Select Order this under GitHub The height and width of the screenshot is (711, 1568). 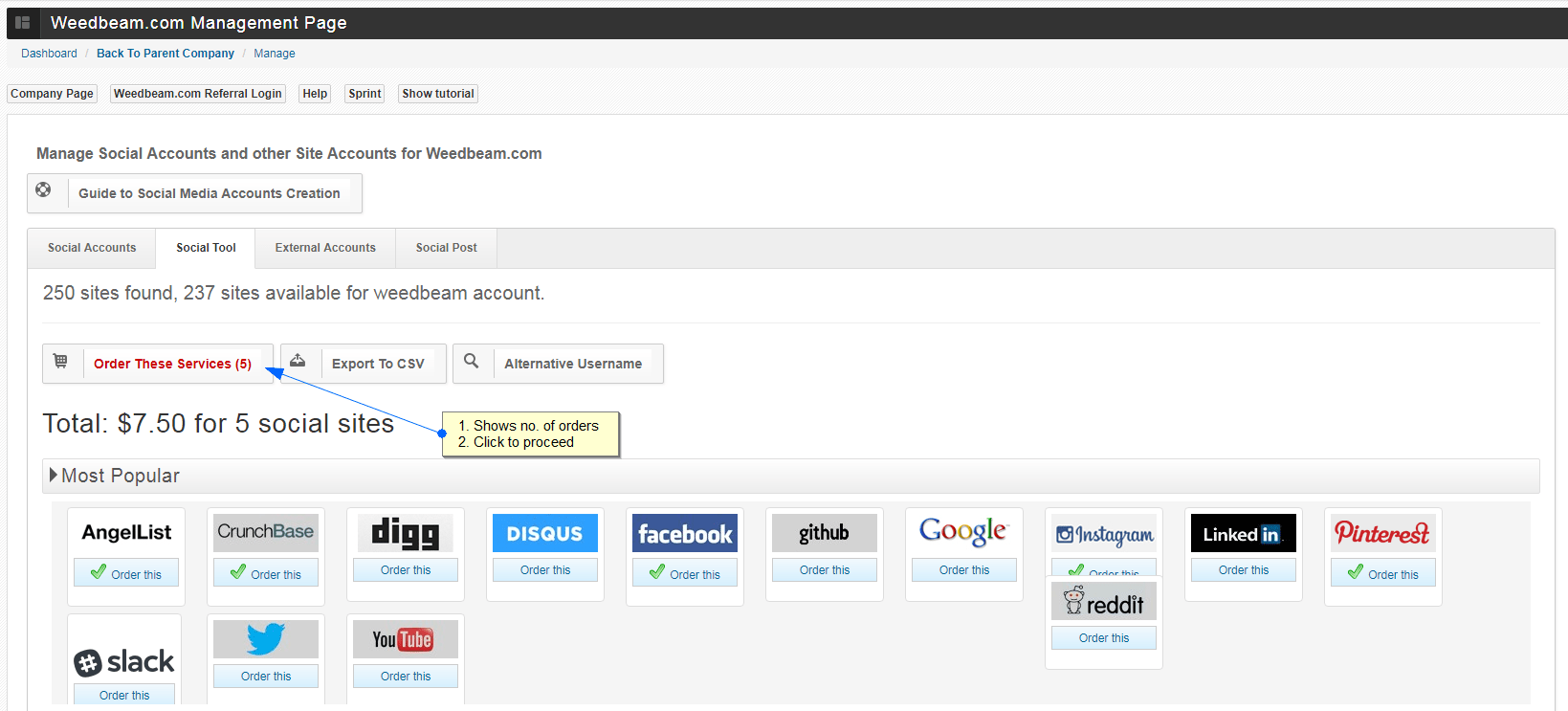click(825, 570)
